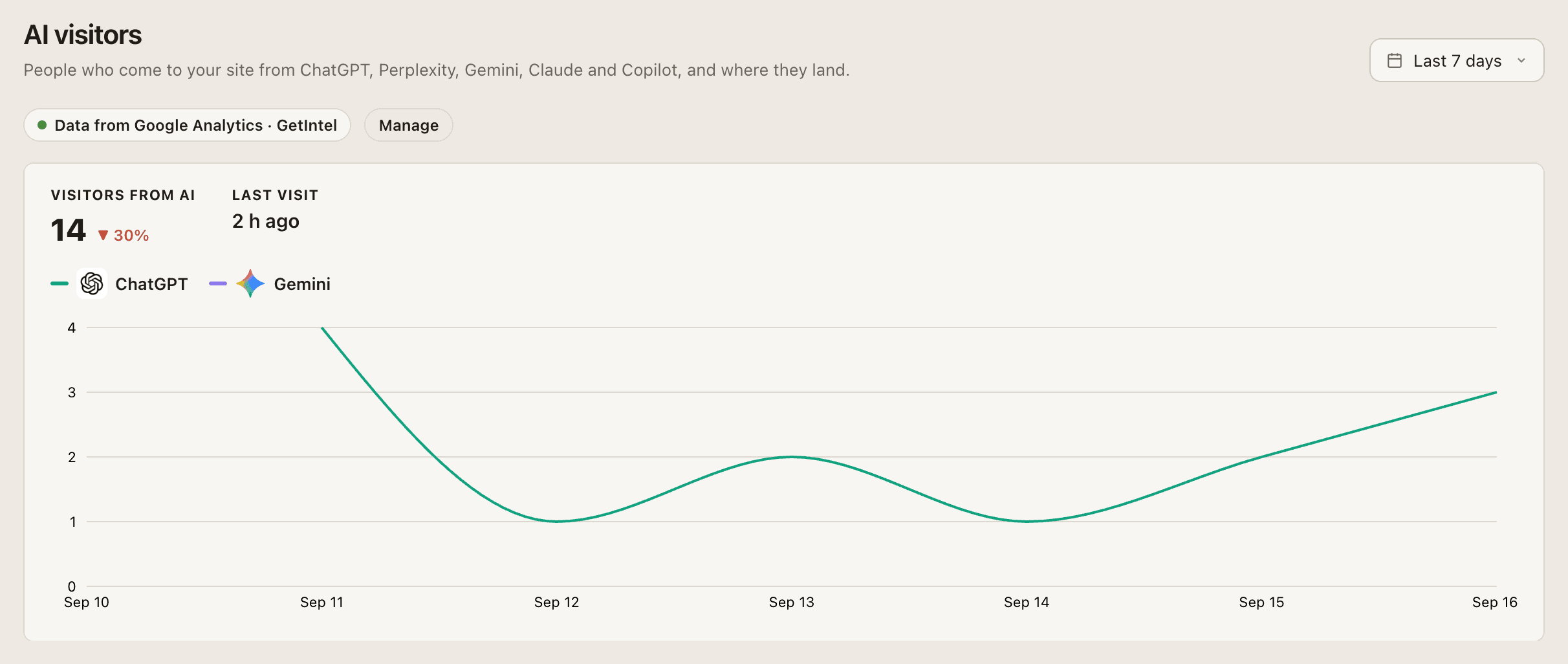Click the '2 h ago' last visit value
The image size is (1568, 664).
[x=266, y=221]
